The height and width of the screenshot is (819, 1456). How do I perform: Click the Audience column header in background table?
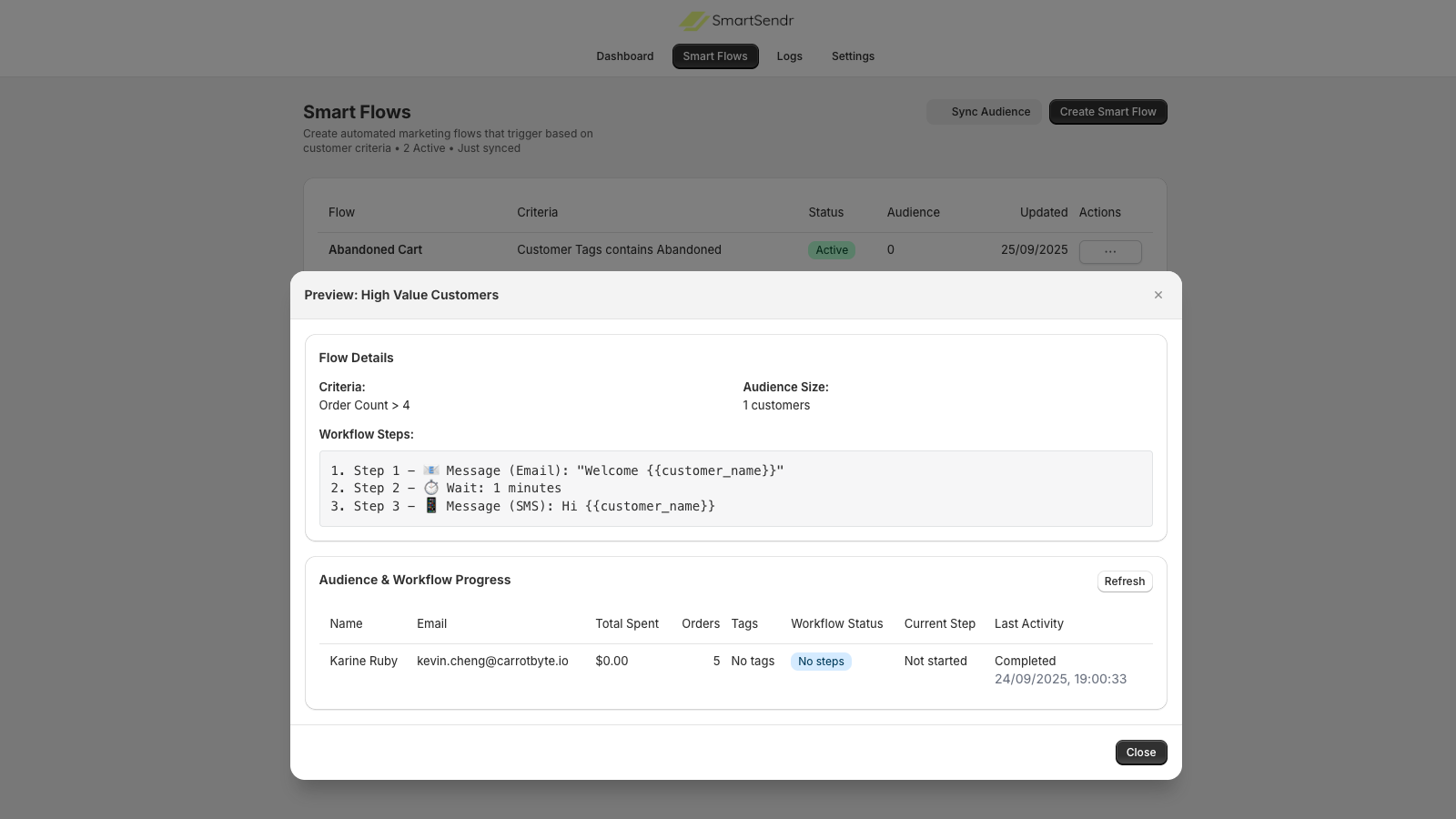click(x=914, y=212)
